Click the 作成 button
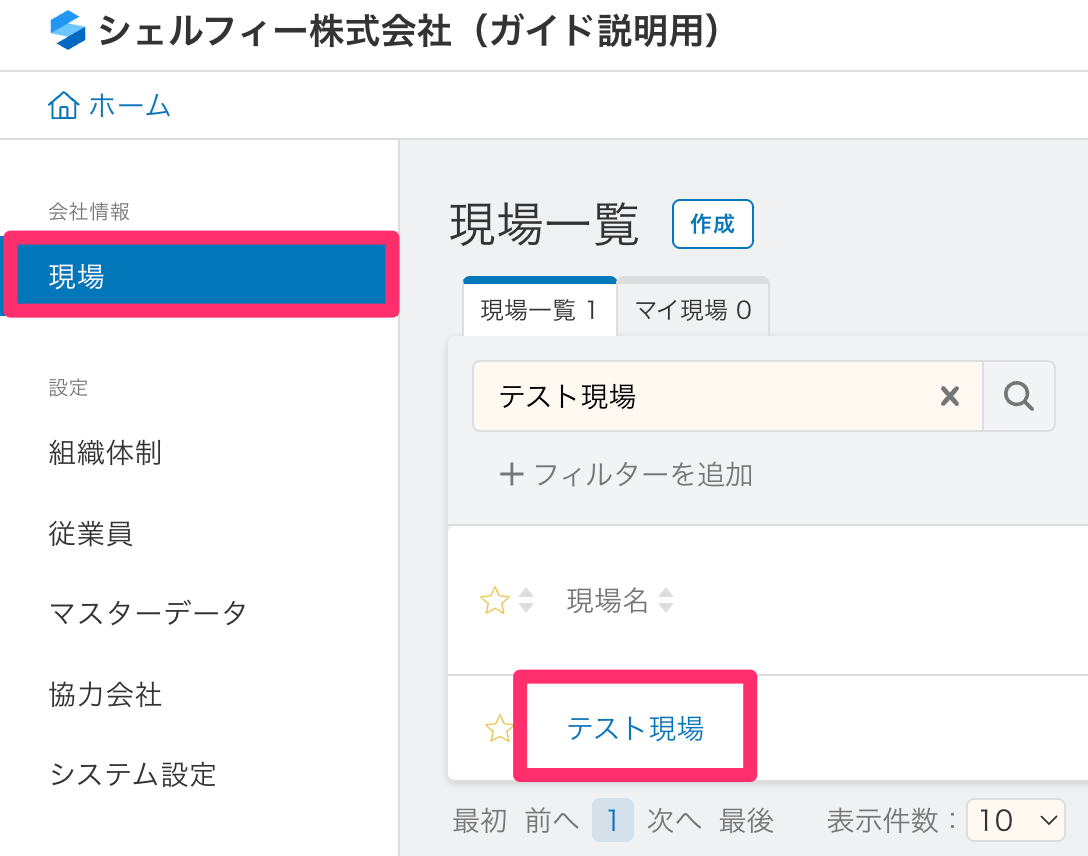This screenshot has width=1088, height=856. pos(713,224)
